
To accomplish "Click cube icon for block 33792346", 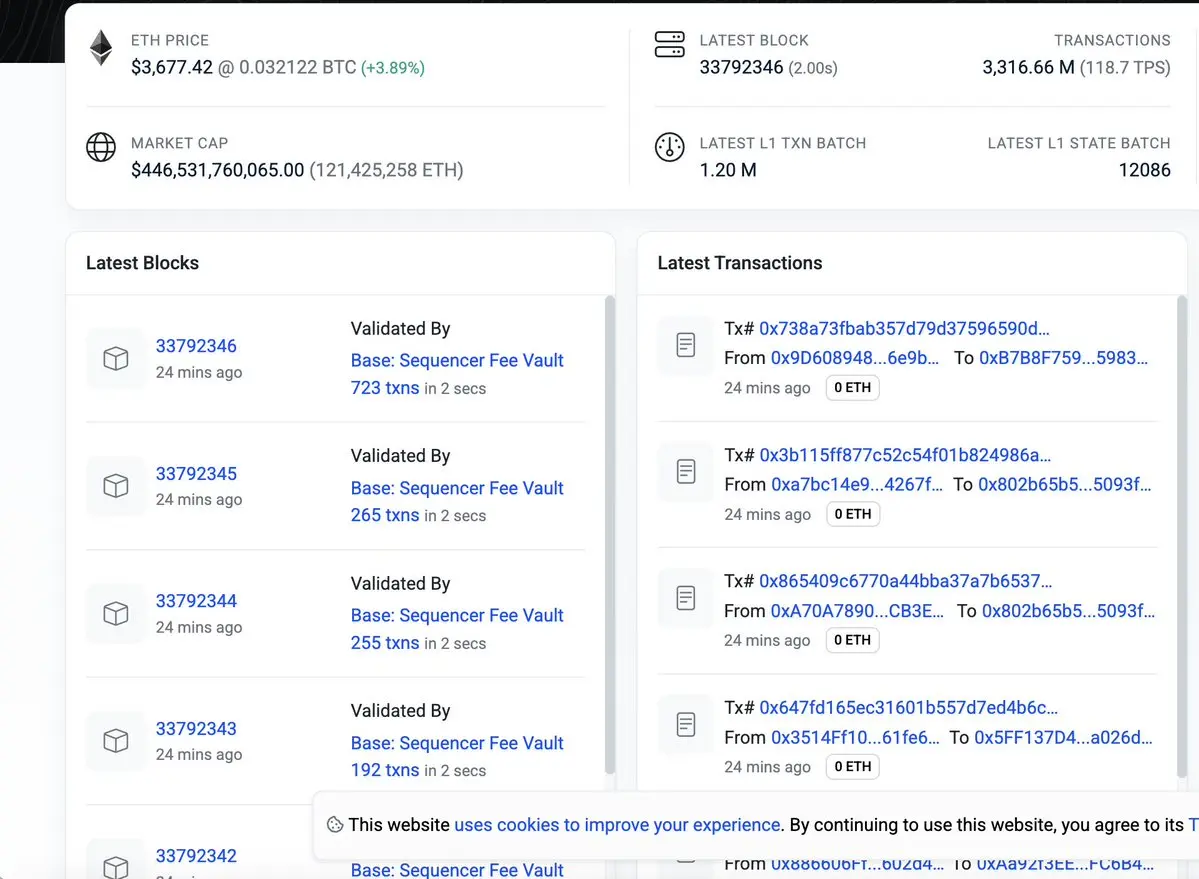I will pyautogui.click(x=115, y=358).
